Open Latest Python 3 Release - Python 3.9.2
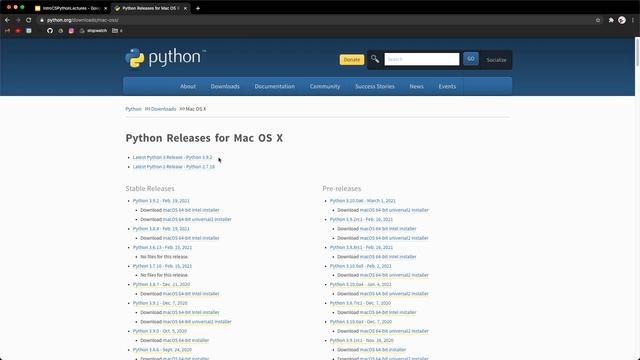Viewport: 640px width, 360px height. [172, 157]
